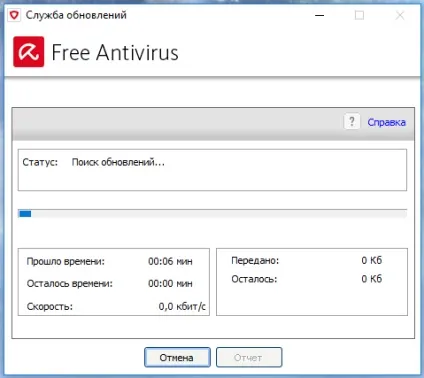Select the status text Поиск обновлений...
Viewport: 424px width, 378px height.
118,162
